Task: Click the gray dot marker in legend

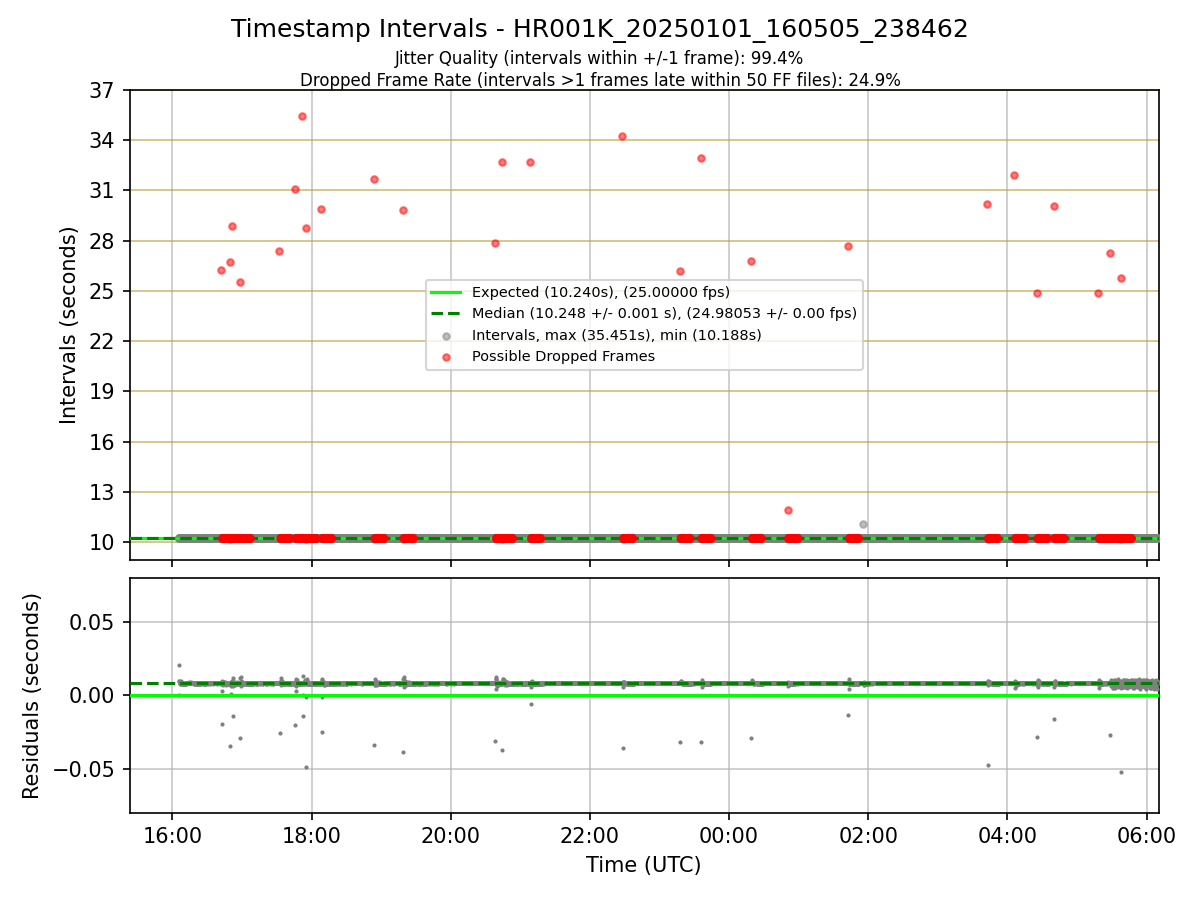Action: [x=446, y=335]
